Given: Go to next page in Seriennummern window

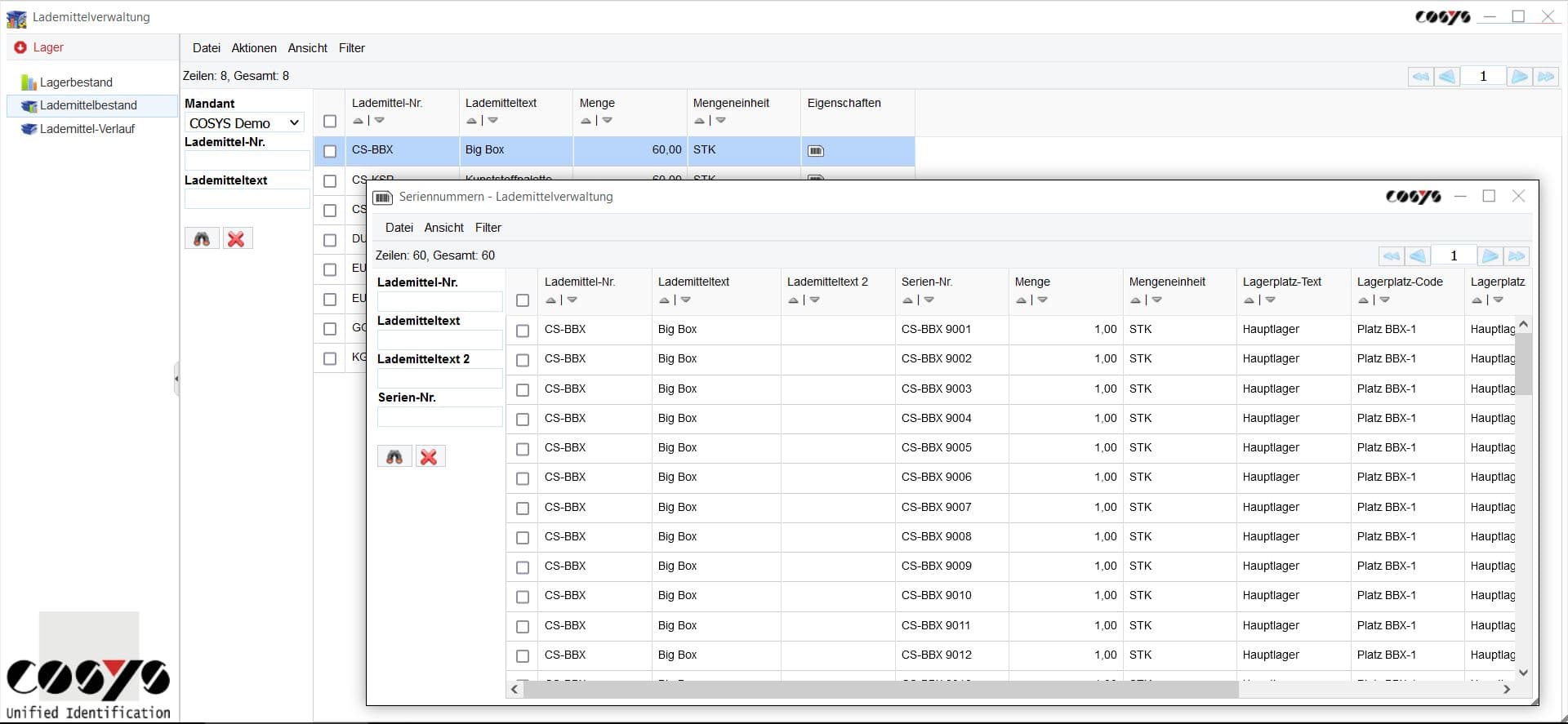Looking at the screenshot, I should [x=1490, y=256].
